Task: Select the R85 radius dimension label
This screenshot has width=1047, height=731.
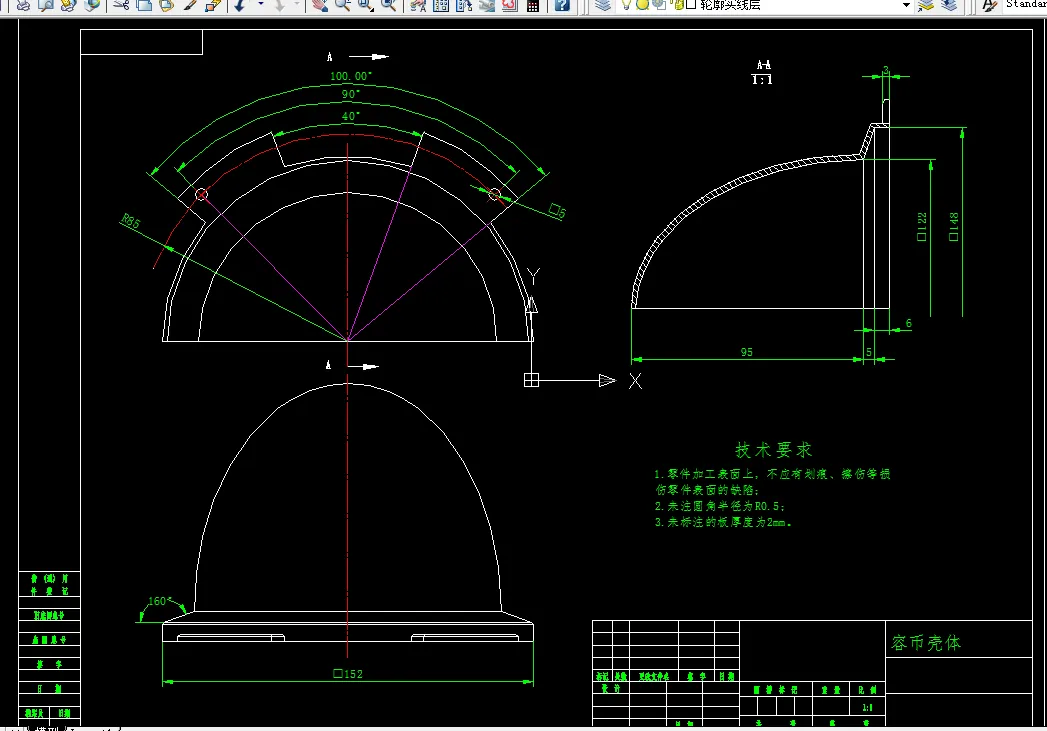Action: [131, 221]
